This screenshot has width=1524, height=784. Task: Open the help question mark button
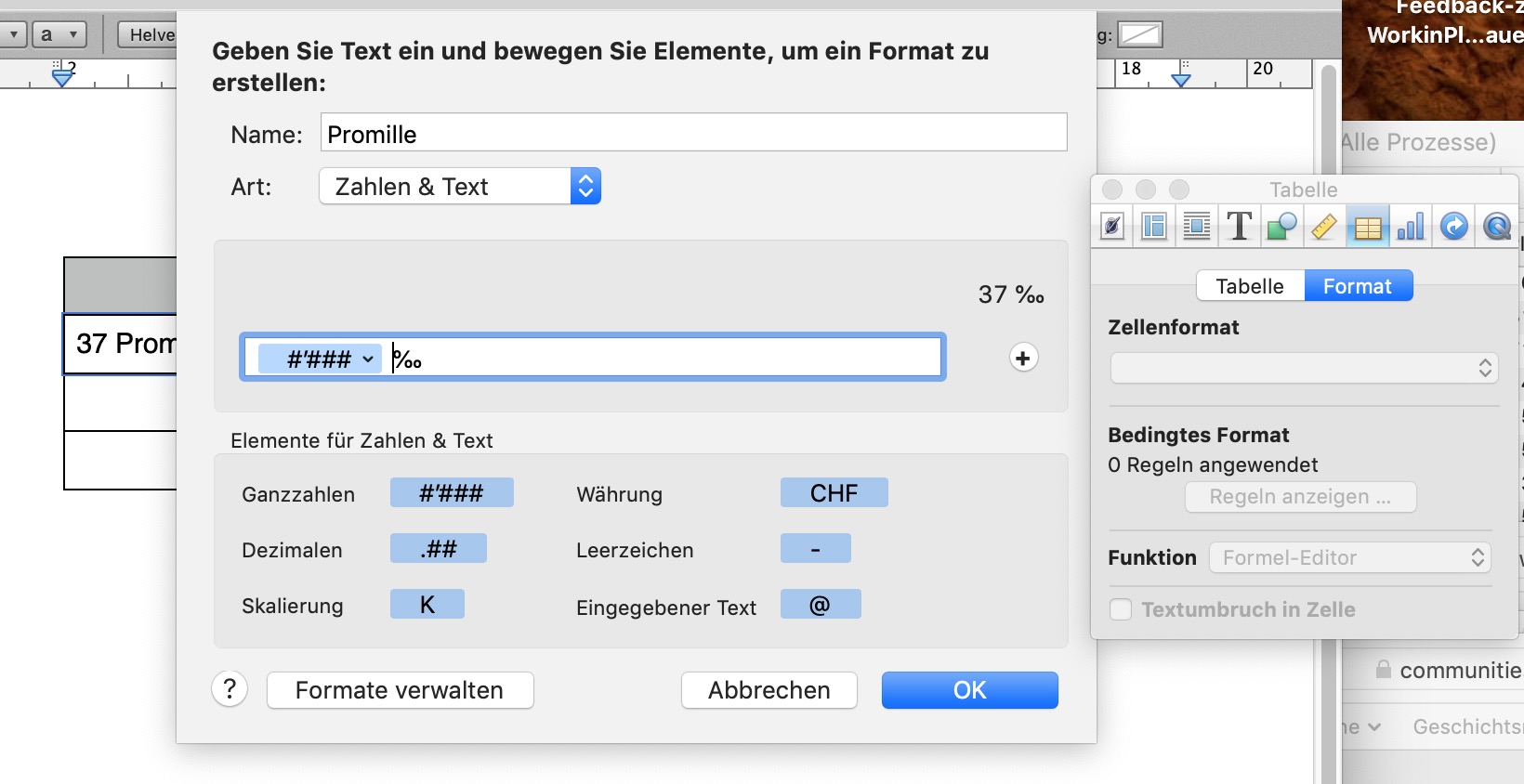(230, 689)
